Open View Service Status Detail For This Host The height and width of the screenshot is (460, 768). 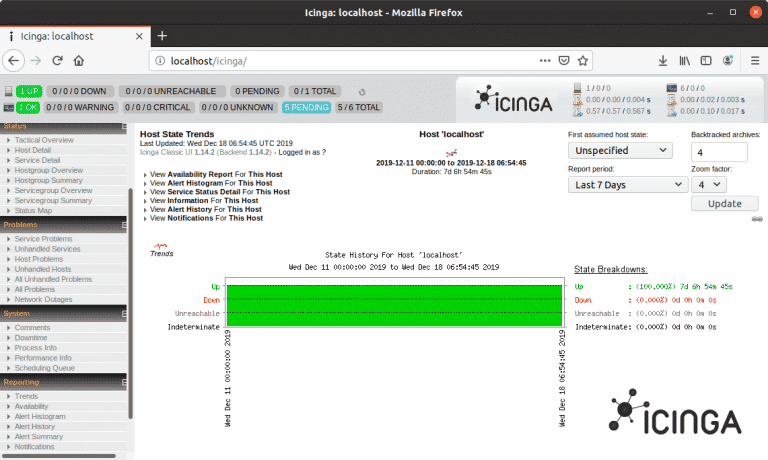pyautogui.click(x=220, y=192)
